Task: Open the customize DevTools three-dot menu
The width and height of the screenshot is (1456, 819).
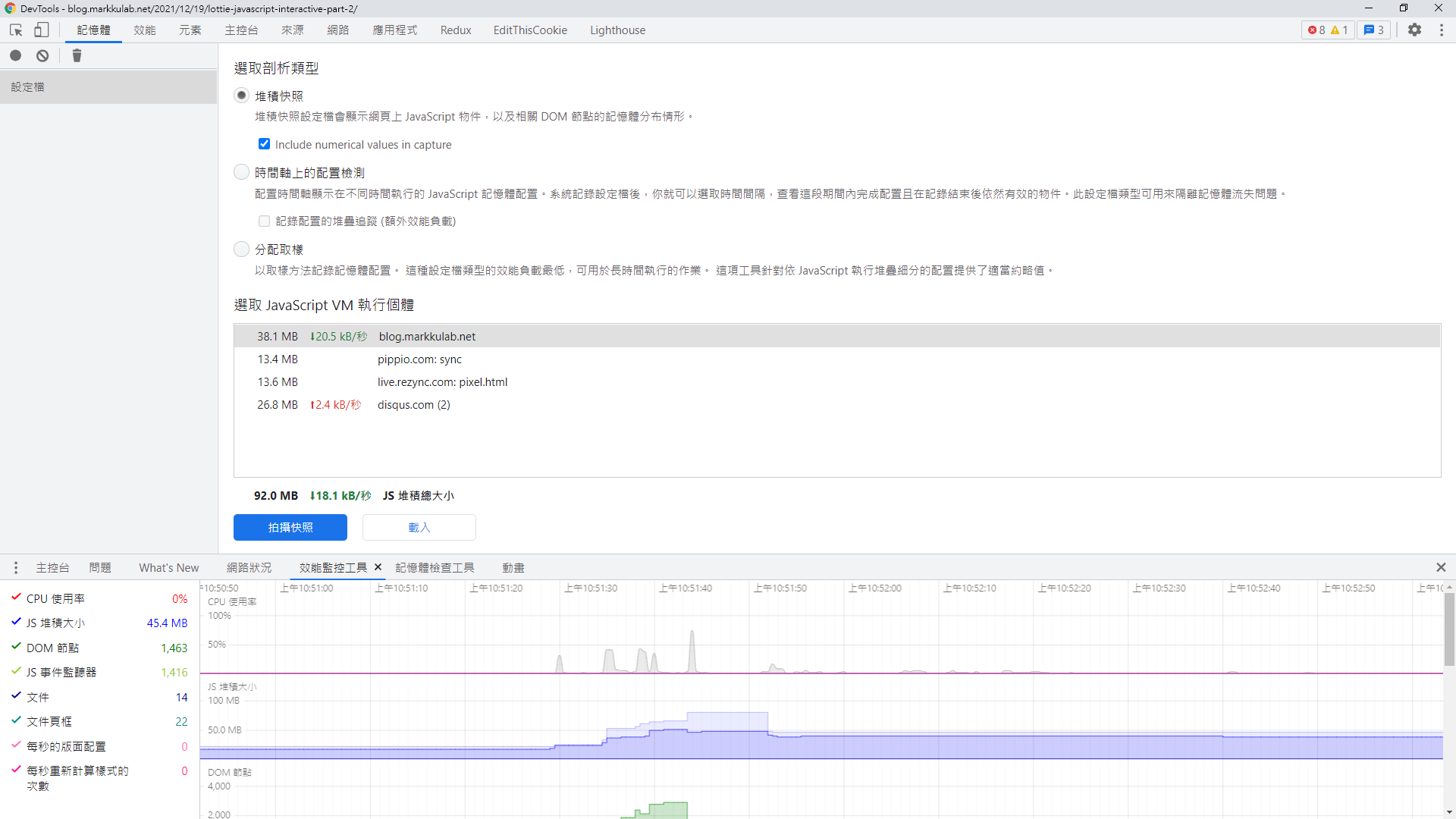Action: coord(1442,30)
